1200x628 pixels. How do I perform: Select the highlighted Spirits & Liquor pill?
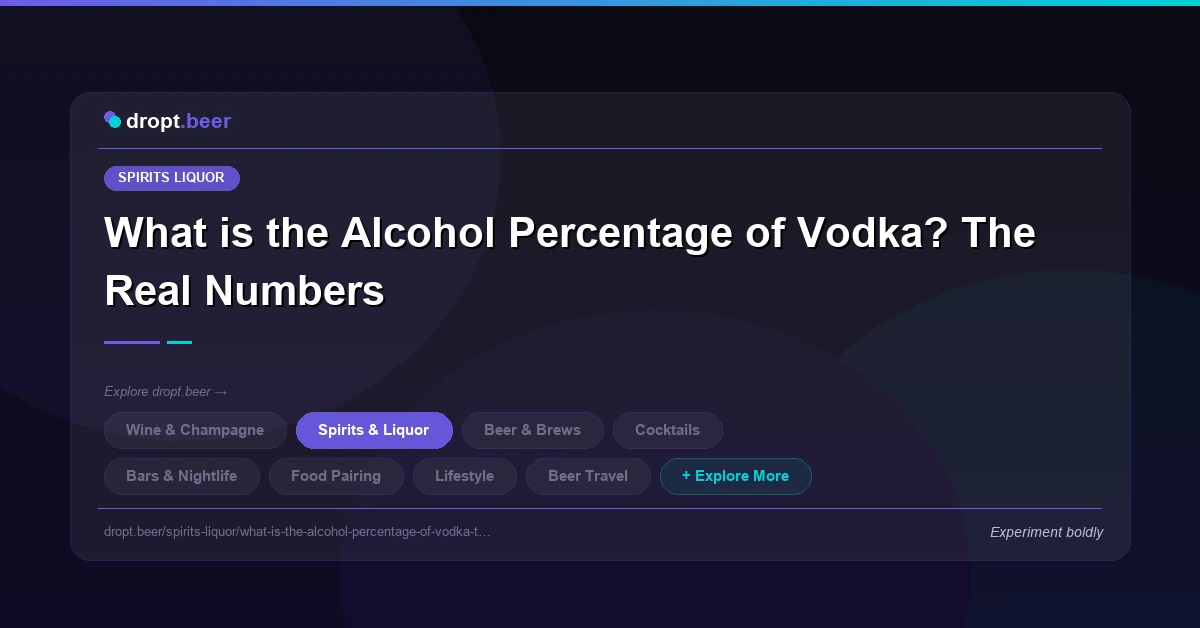coord(374,430)
